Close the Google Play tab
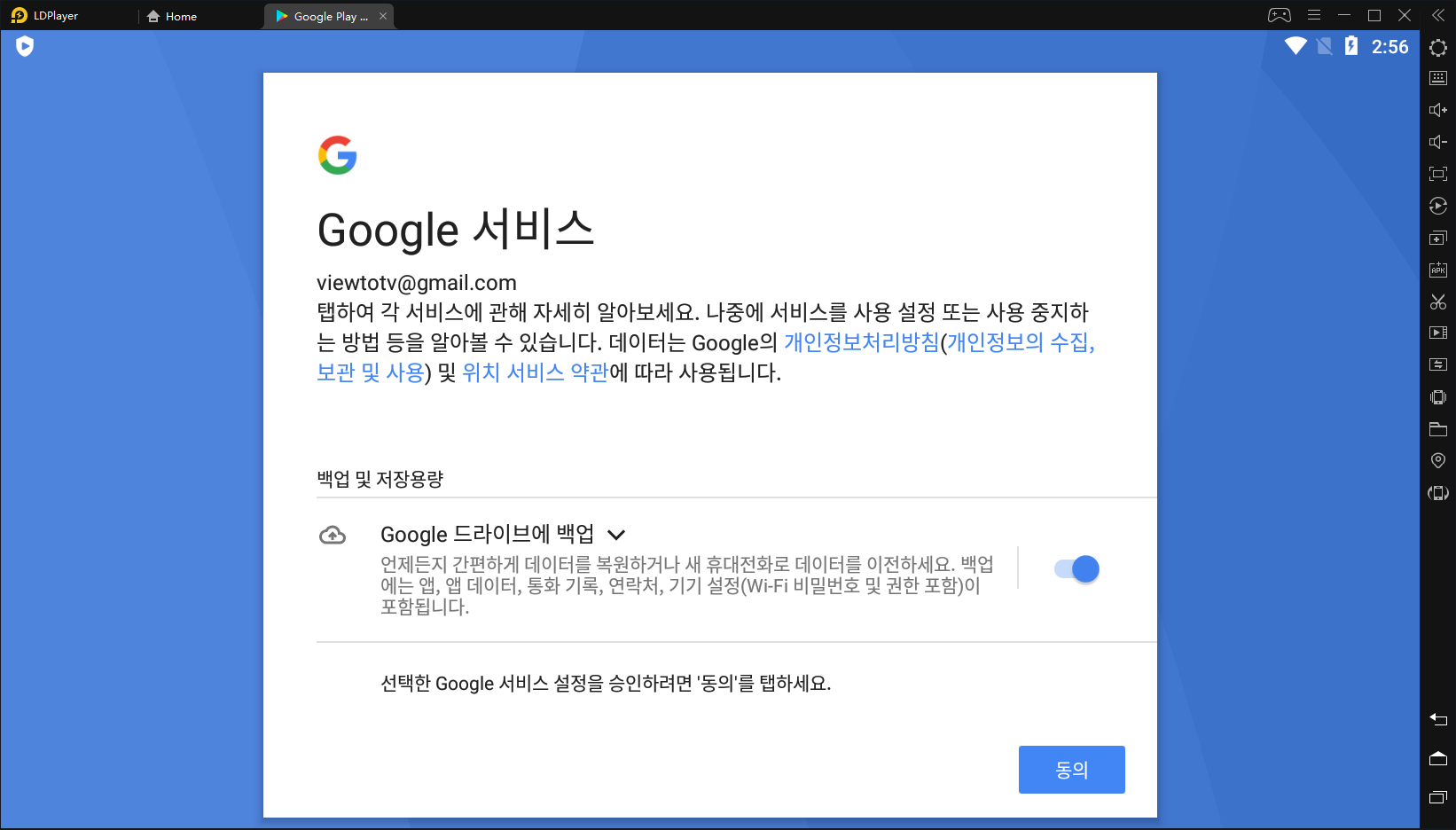This screenshot has width=1456, height=830. tap(383, 16)
